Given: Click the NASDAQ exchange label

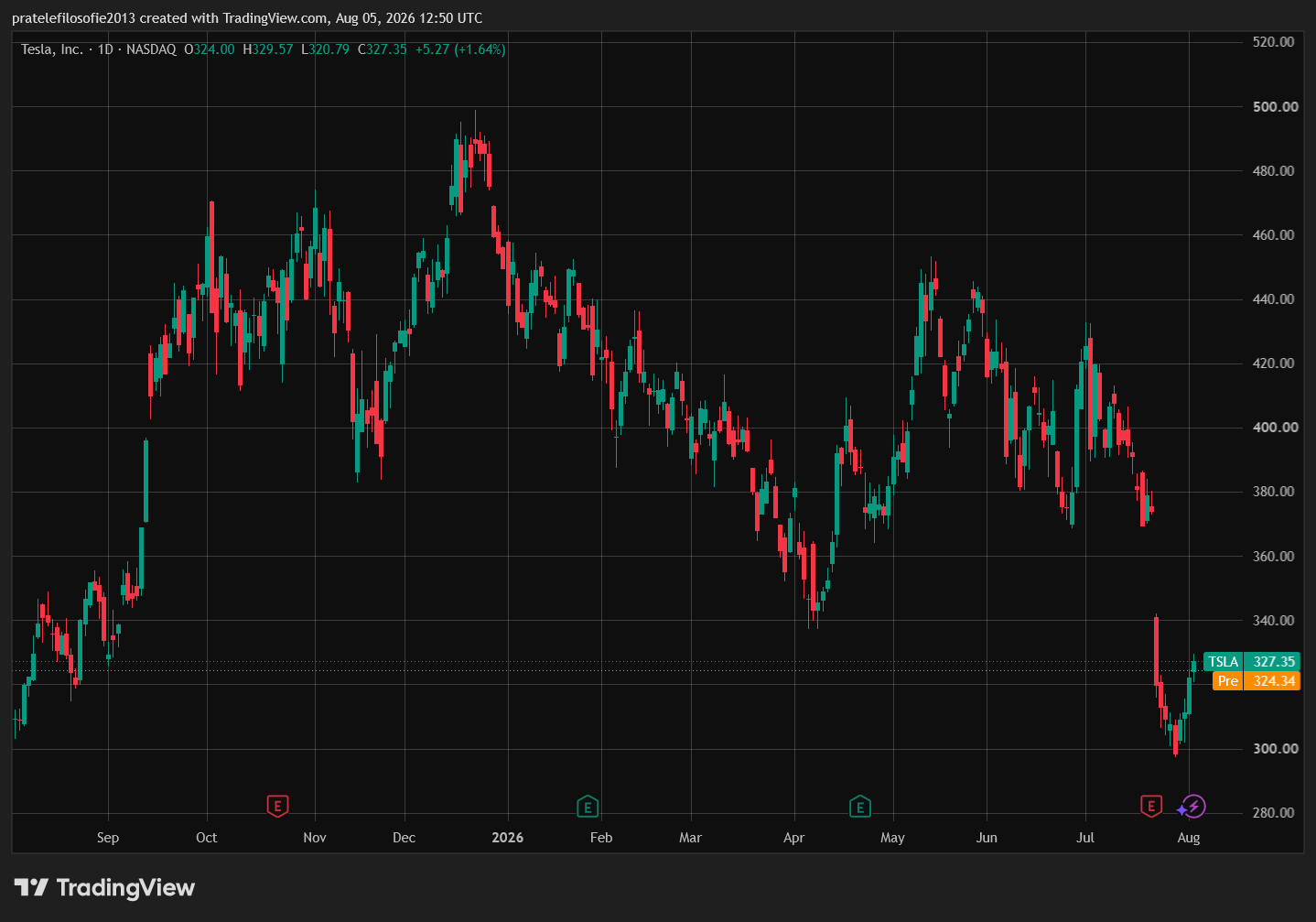Looking at the screenshot, I should tap(151, 49).
